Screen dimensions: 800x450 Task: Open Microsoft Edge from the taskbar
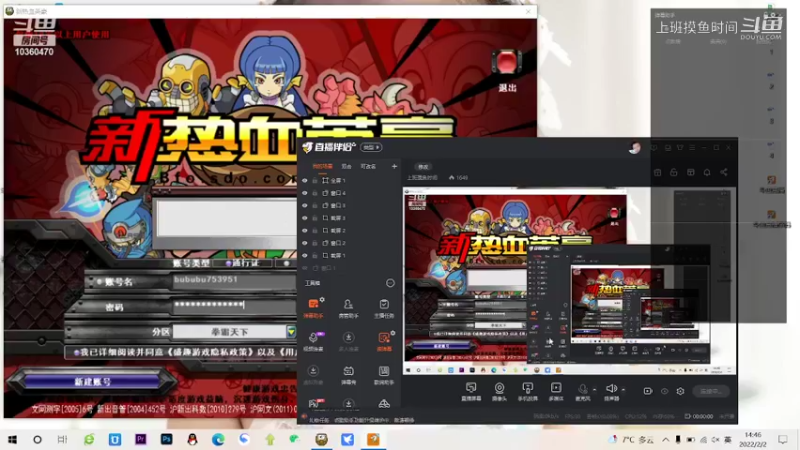click(x=218, y=439)
